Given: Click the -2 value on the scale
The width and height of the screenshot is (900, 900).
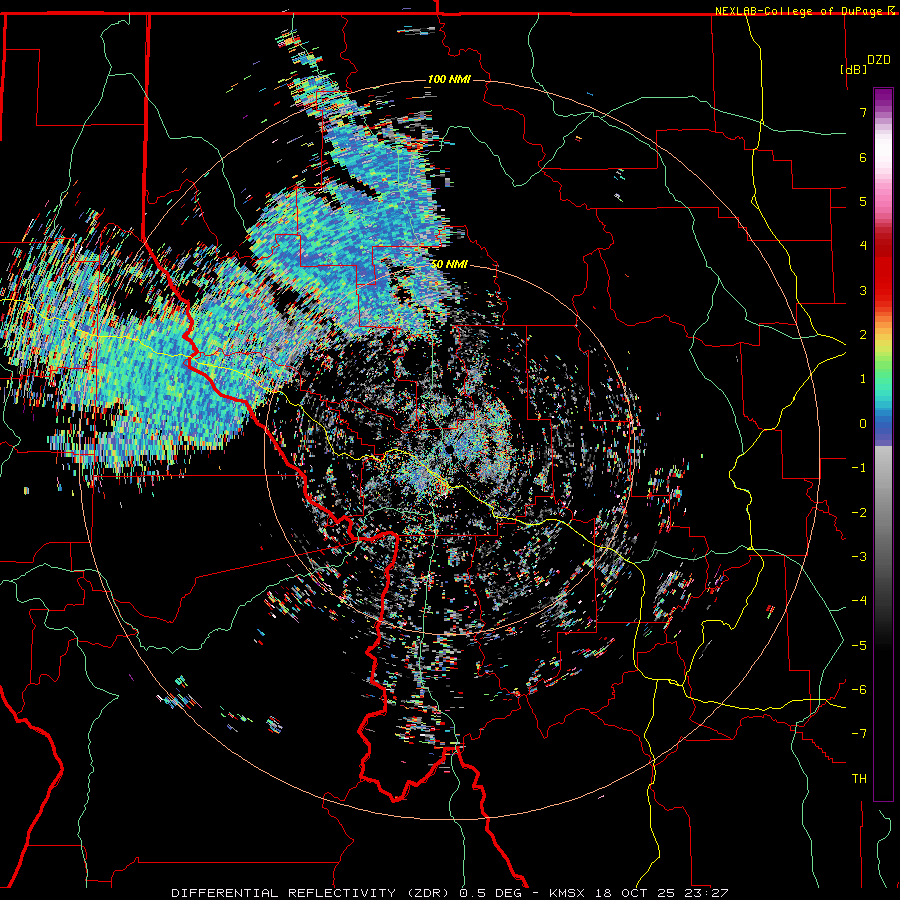Looking at the screenshot, I should [859, 513].
